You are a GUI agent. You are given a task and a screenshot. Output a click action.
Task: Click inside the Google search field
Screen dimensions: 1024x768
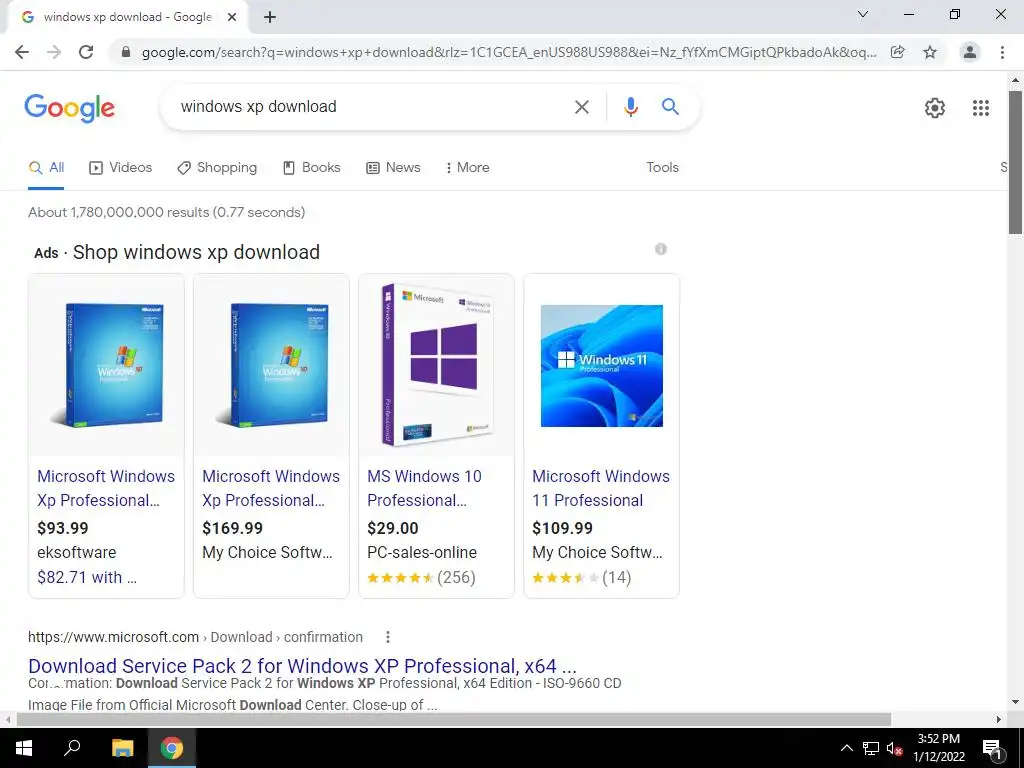pos(366,106)
